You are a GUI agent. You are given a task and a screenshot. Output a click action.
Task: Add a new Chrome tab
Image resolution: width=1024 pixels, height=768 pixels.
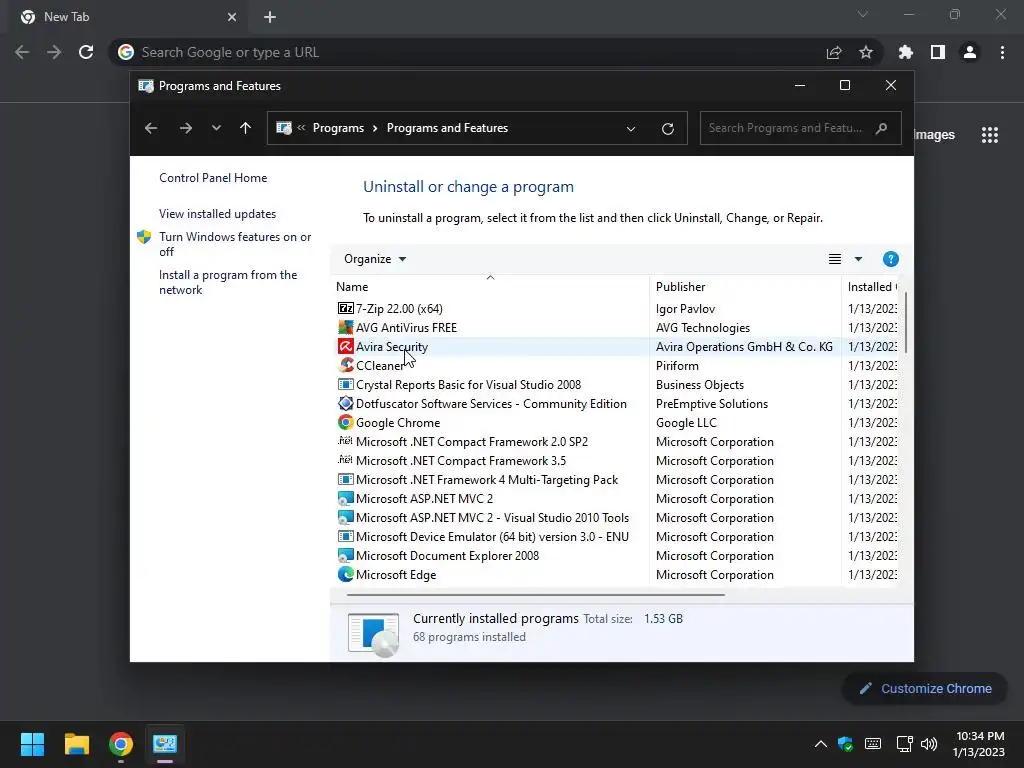click(x=270, y=17)
